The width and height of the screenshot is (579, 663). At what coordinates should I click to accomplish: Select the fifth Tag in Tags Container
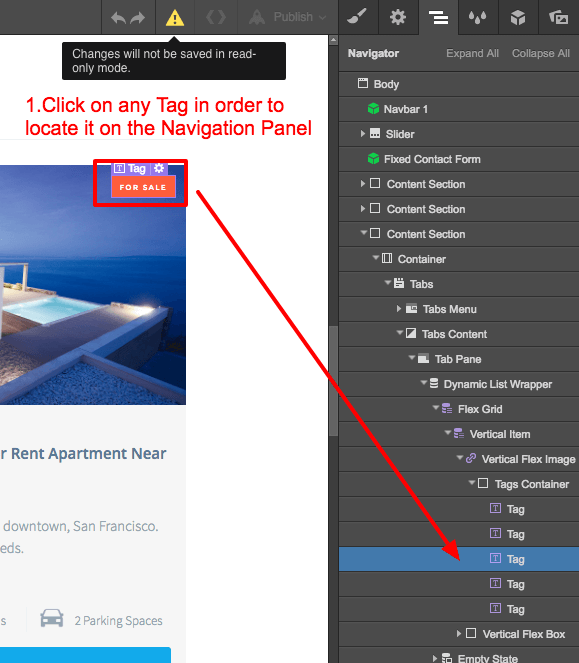(459, 609)
